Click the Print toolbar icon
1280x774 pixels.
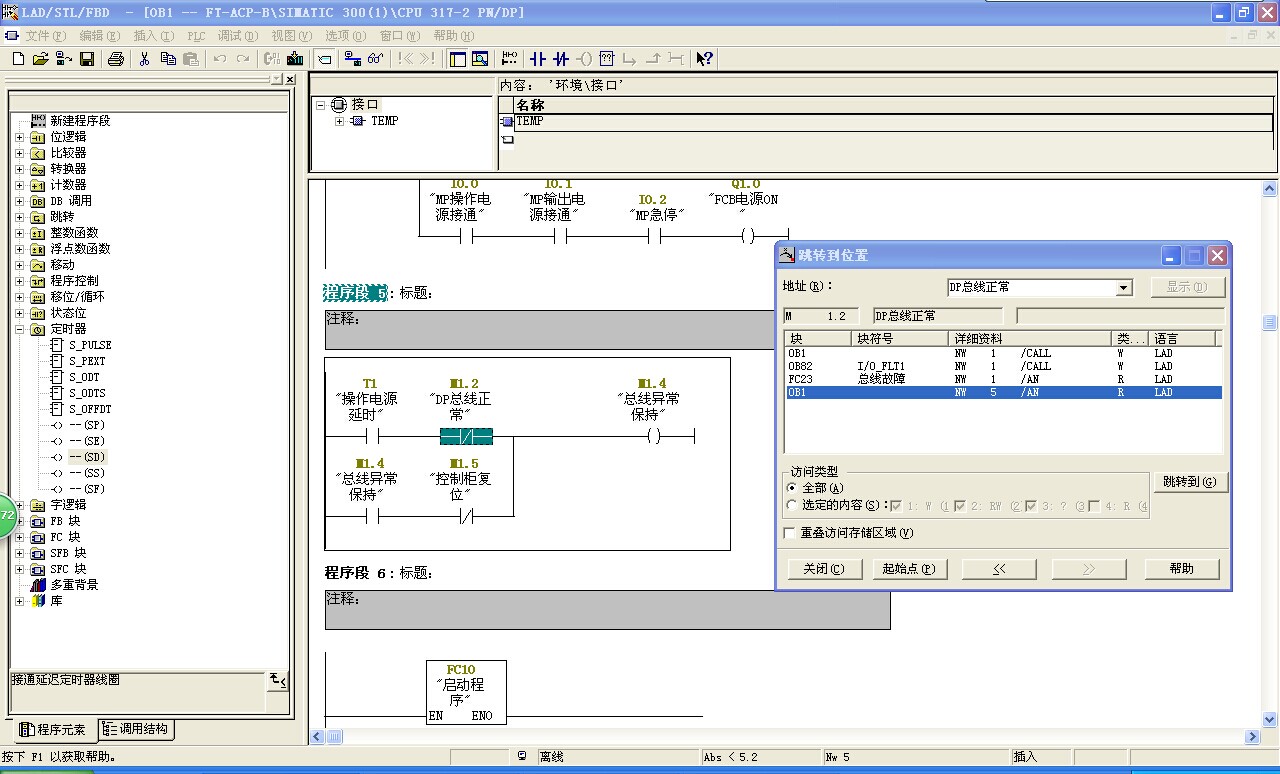pos(116,59)
